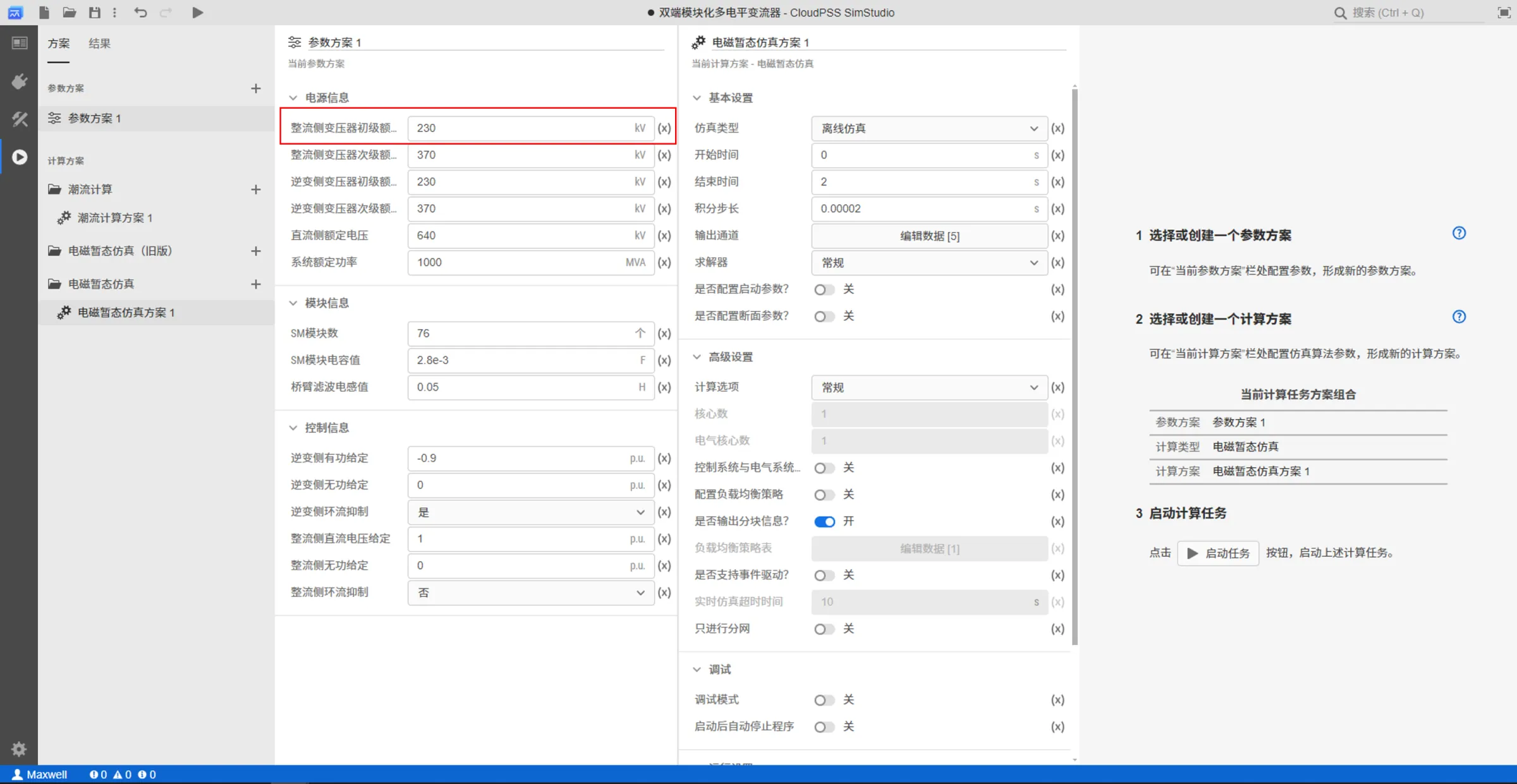The width and height of the screenshot is (1517, 784).
Task: Click the 系统额定功率 input field
Action: (x=531, y=262)
